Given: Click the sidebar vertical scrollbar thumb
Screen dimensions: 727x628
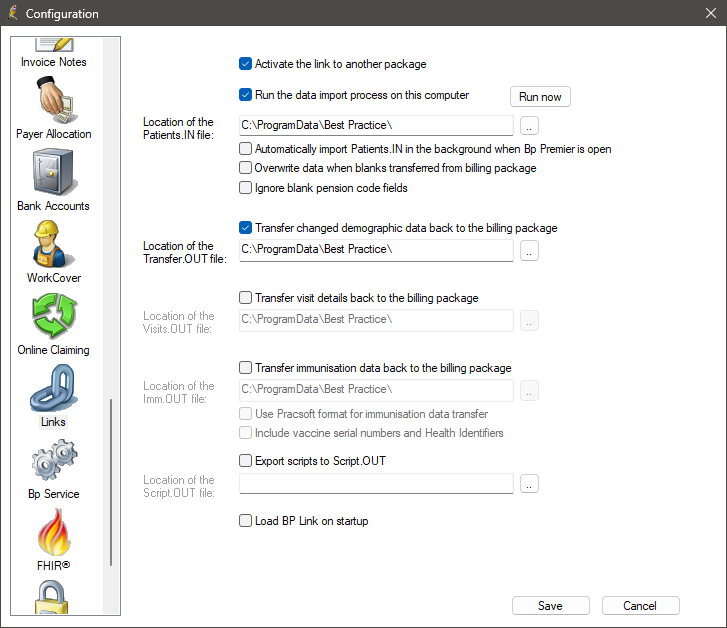Looking at the screenshot, I should (x=111, y=482).
